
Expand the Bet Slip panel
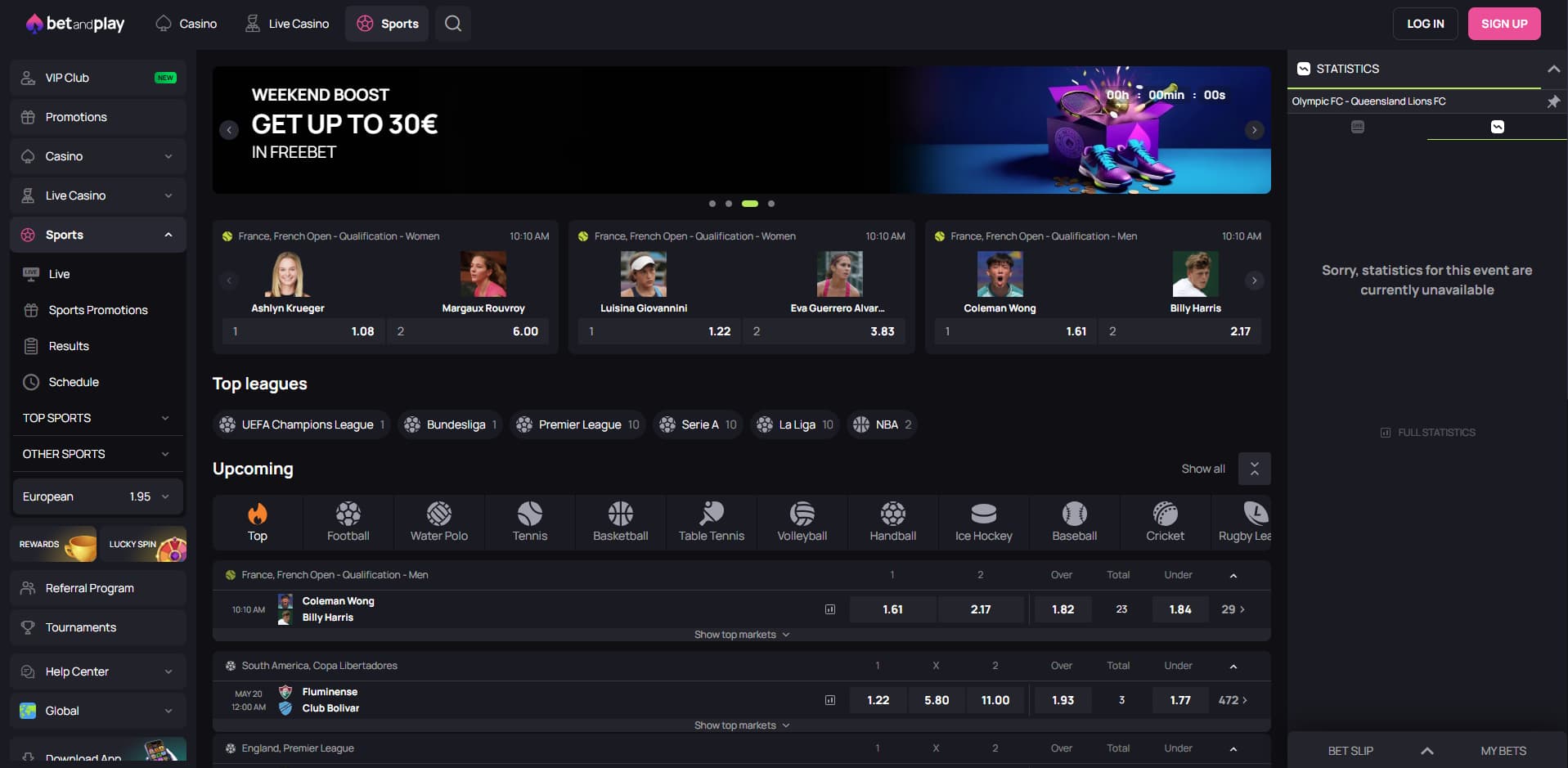coord(1426,751)
